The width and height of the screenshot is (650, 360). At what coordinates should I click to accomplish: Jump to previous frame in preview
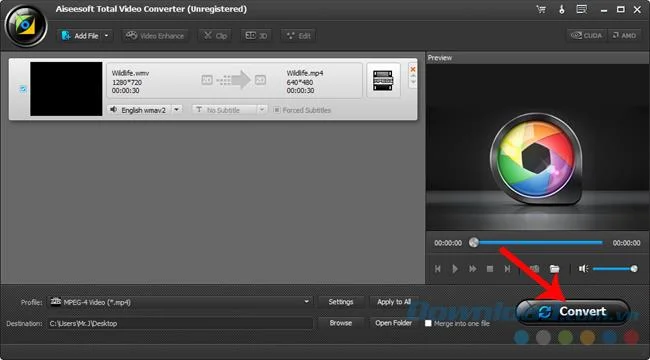click(437, 269)
